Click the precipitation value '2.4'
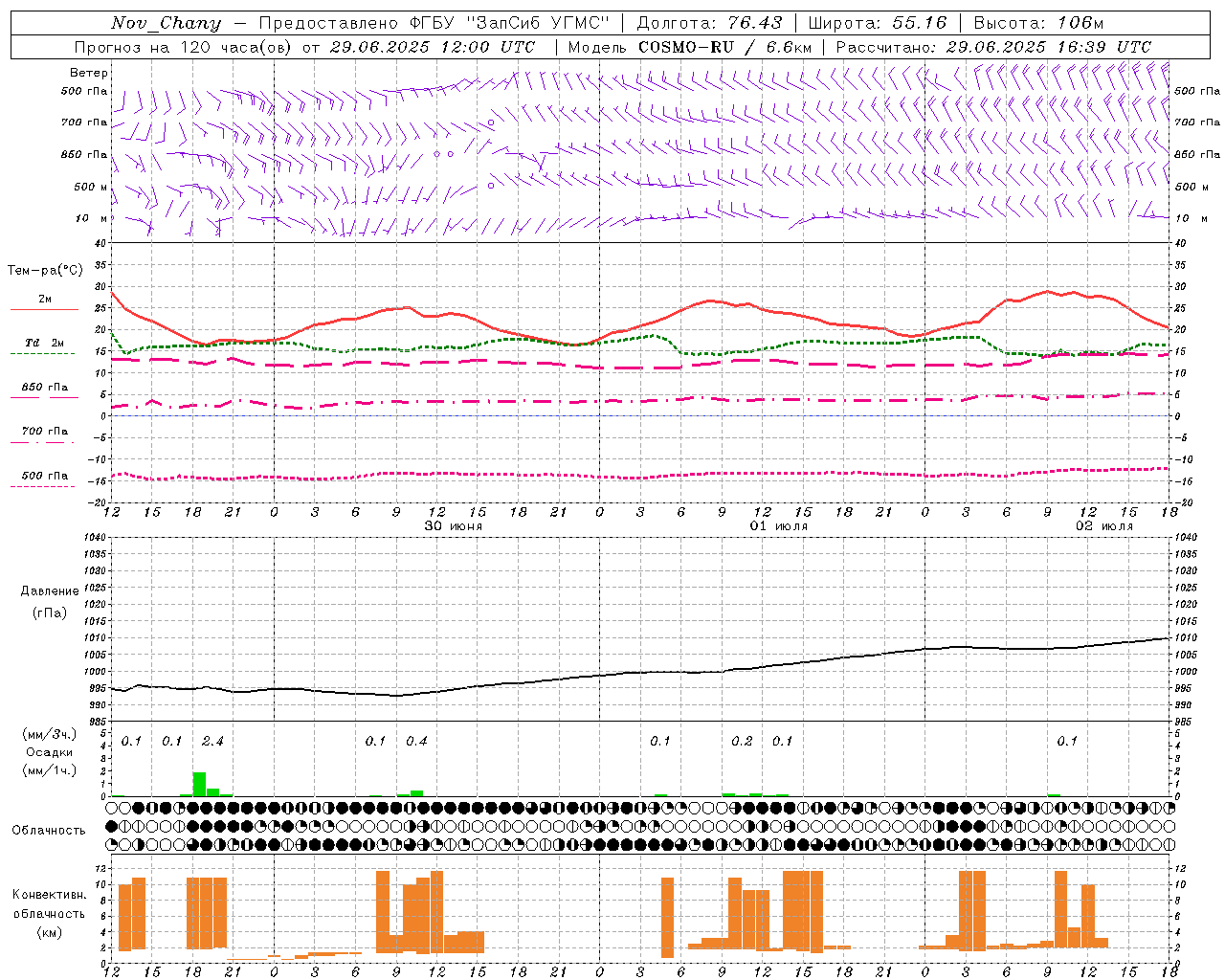The width and height of the screenshot is (1225, 980). tap(212, 741)
